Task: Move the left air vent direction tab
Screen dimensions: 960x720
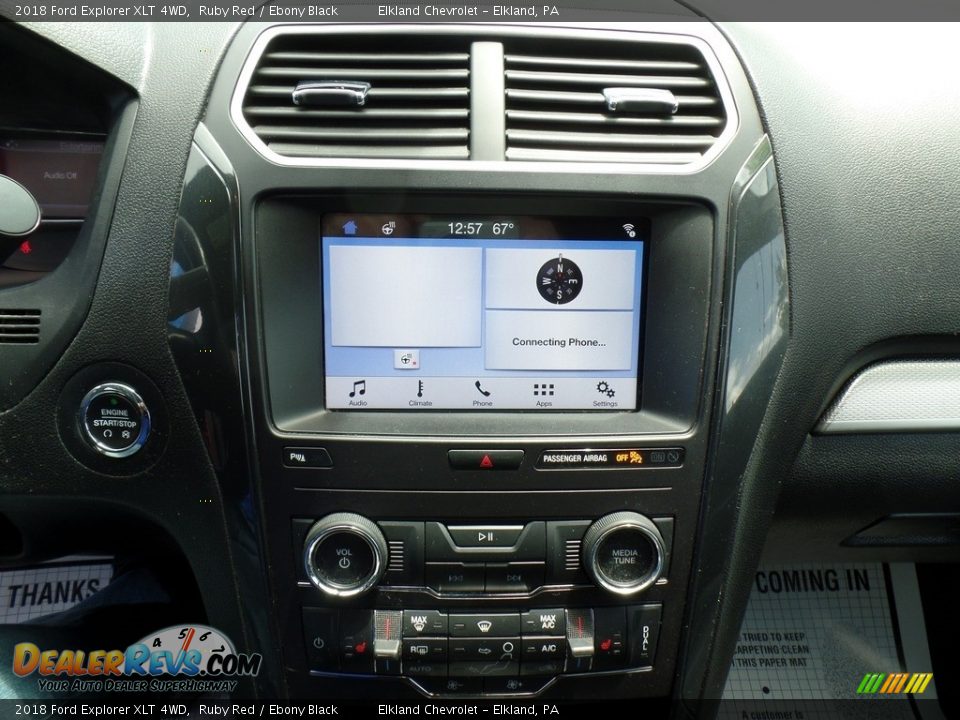Action: (331, 93)
